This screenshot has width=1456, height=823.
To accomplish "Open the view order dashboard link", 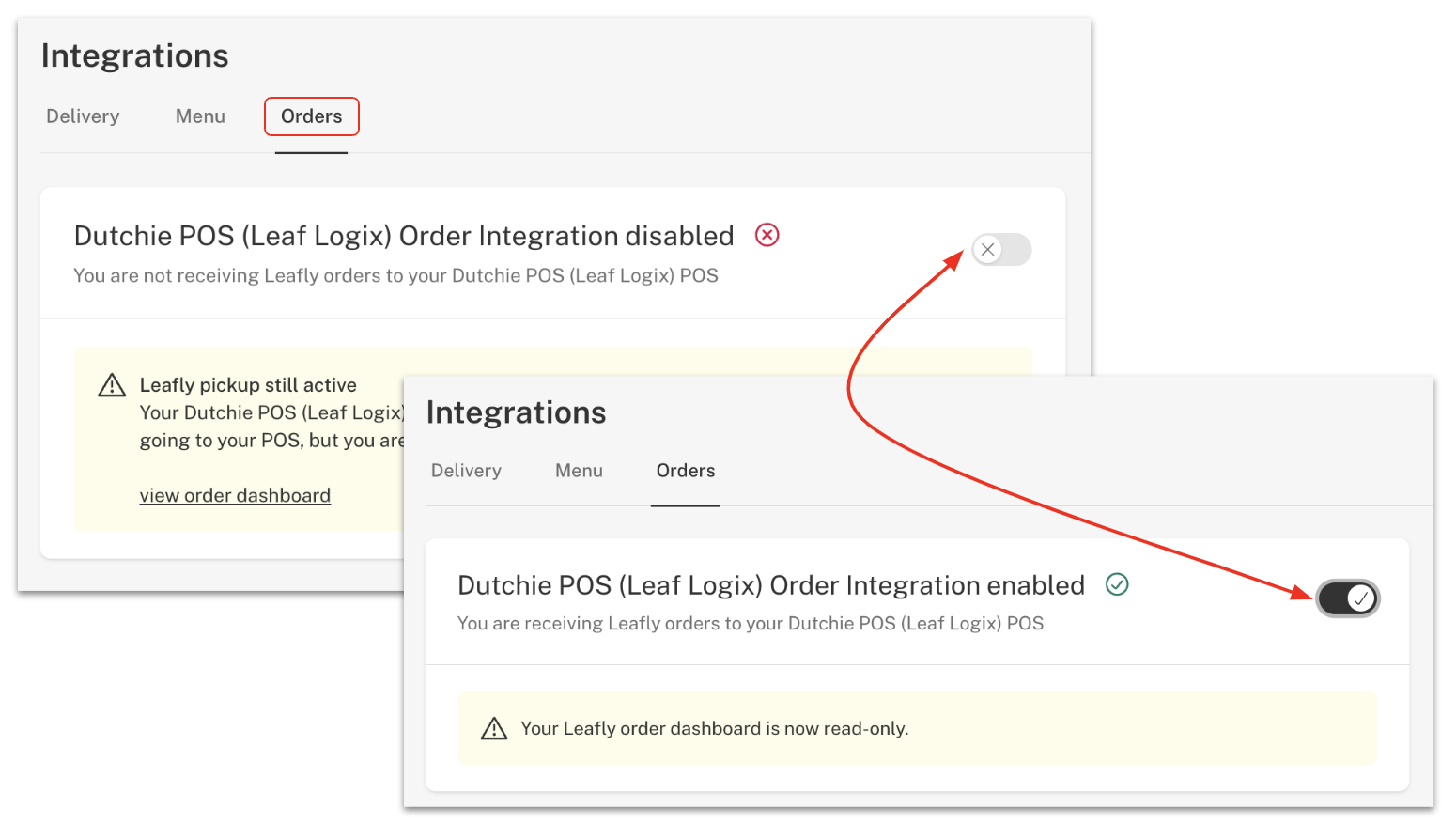I will 235,496.
